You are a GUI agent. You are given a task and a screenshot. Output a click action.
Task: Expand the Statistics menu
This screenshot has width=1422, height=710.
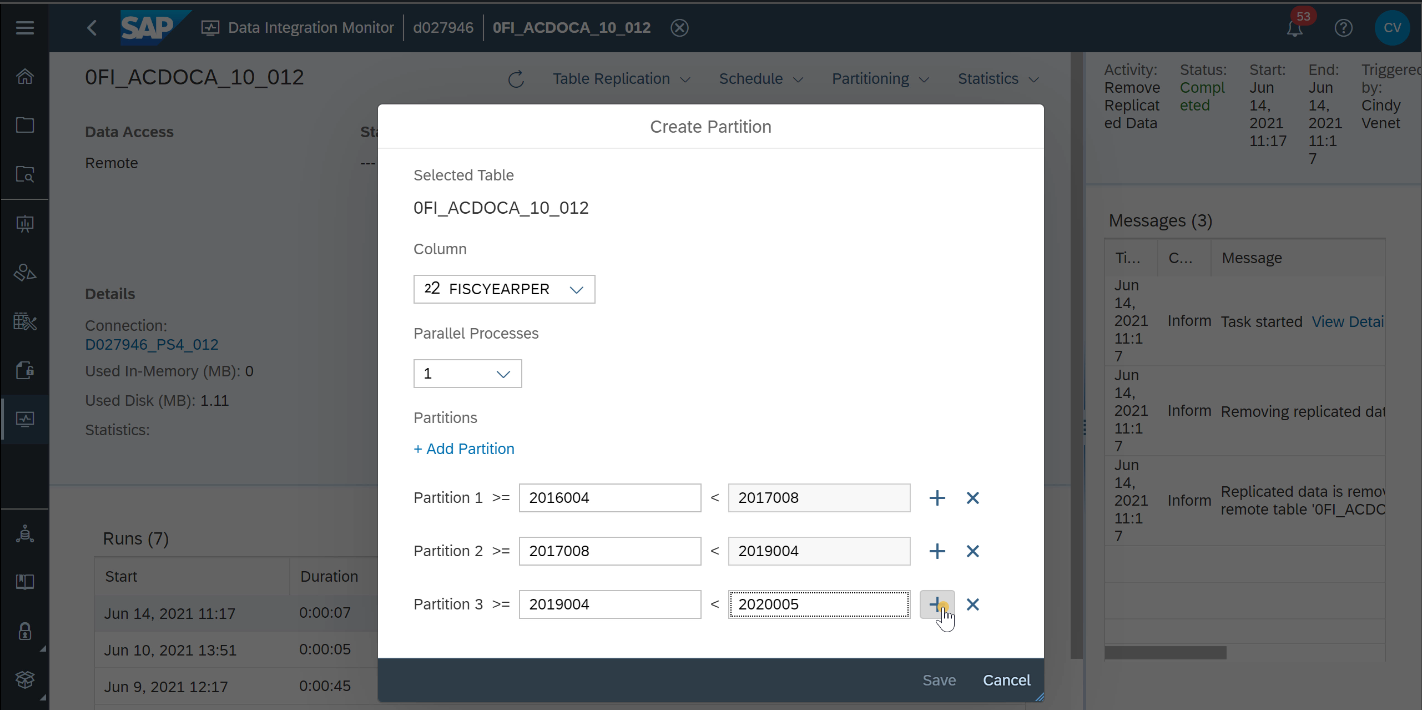pyautogui.click(x=998, y=79)
